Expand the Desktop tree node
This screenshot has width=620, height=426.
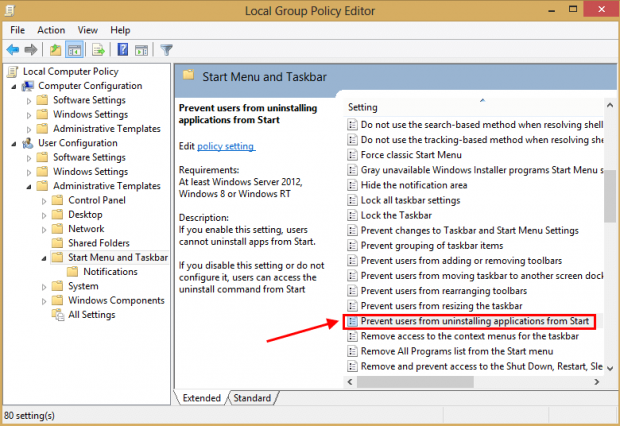(44, 215)
